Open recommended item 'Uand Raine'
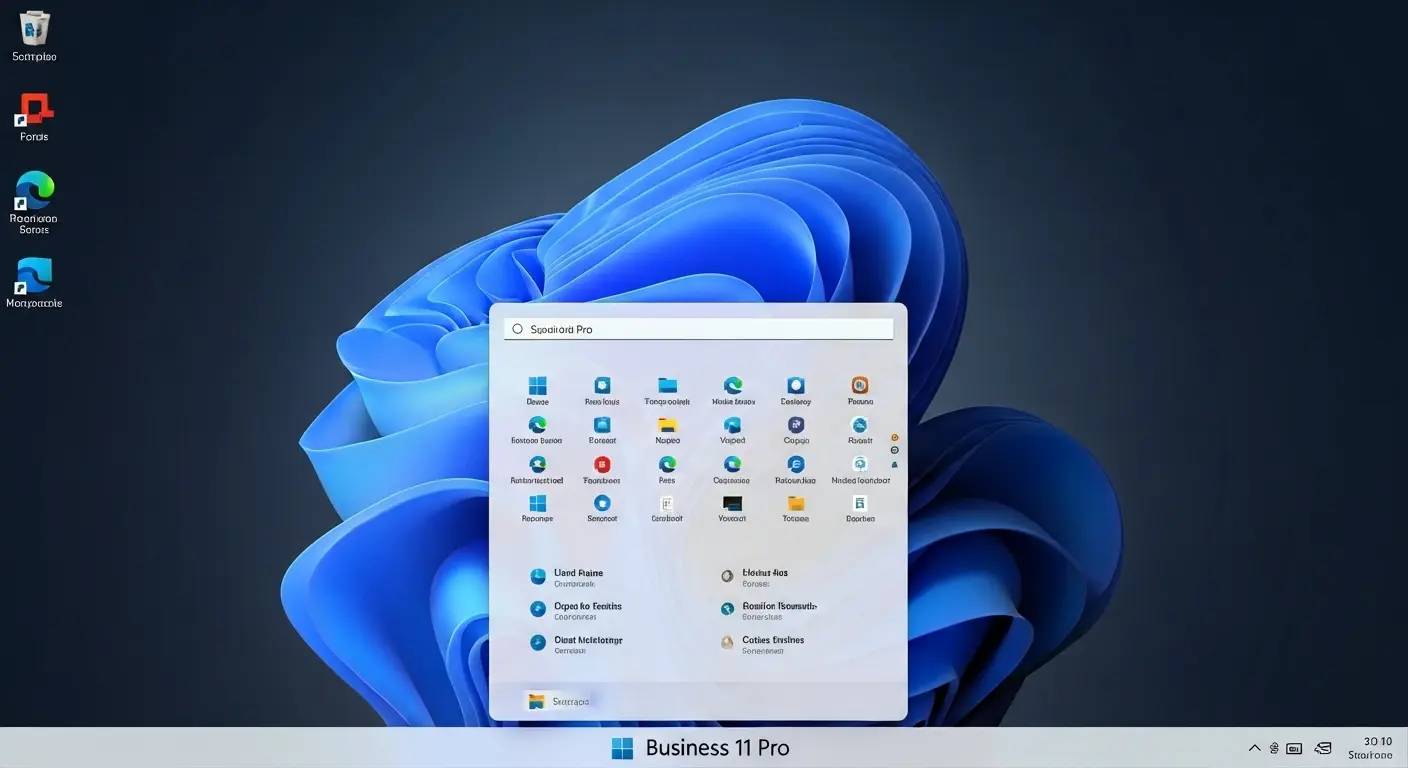1408x768 pixels. (567, 577)
